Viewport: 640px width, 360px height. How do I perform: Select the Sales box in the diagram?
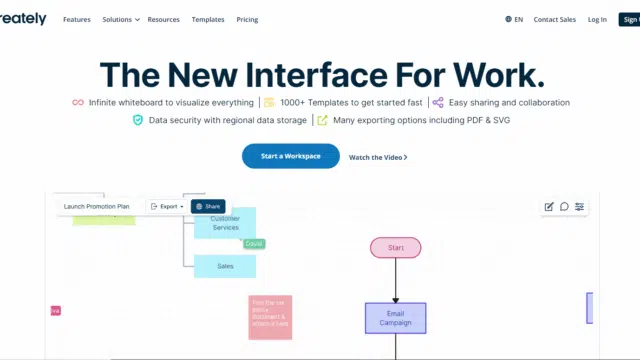click(x=225, y=266)
